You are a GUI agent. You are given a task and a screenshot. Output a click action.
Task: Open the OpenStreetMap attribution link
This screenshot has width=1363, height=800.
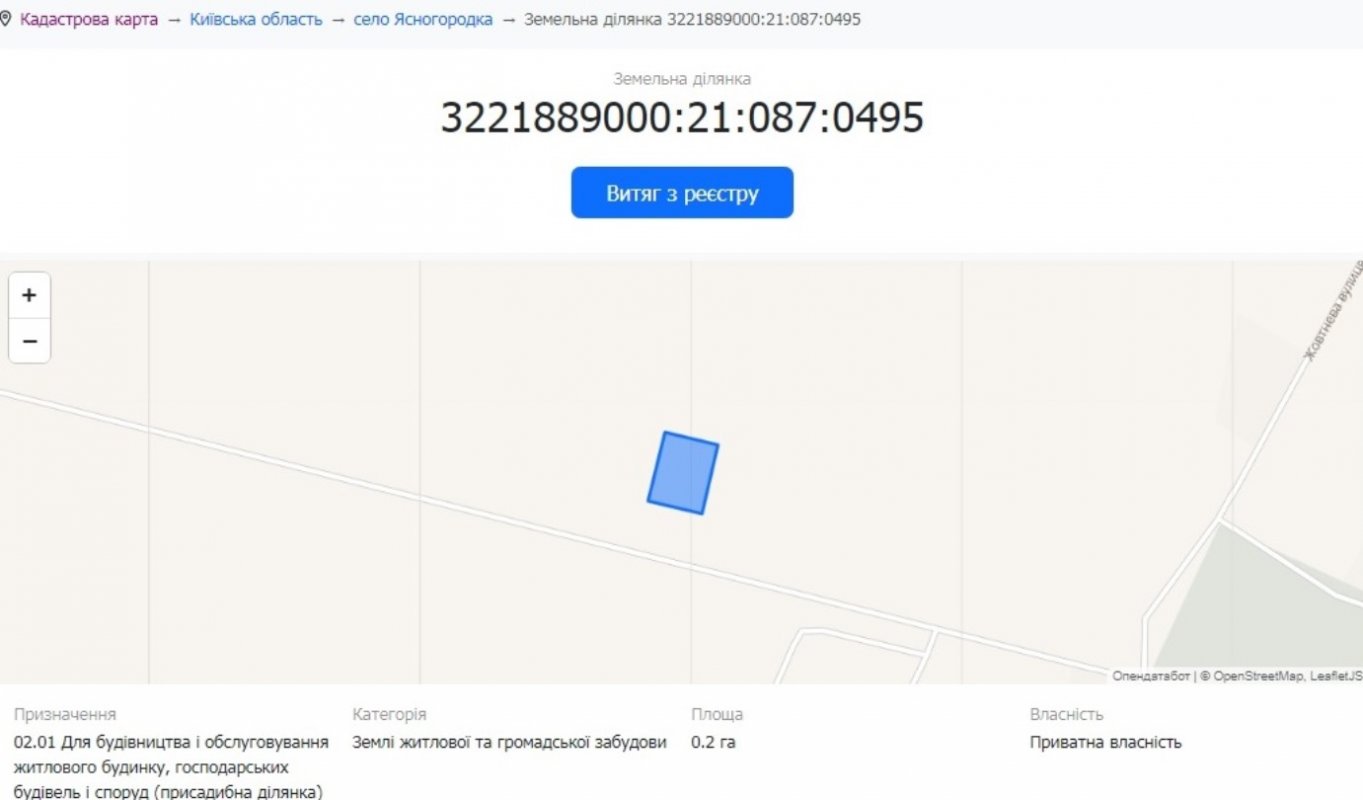(x=1258, y=677)
